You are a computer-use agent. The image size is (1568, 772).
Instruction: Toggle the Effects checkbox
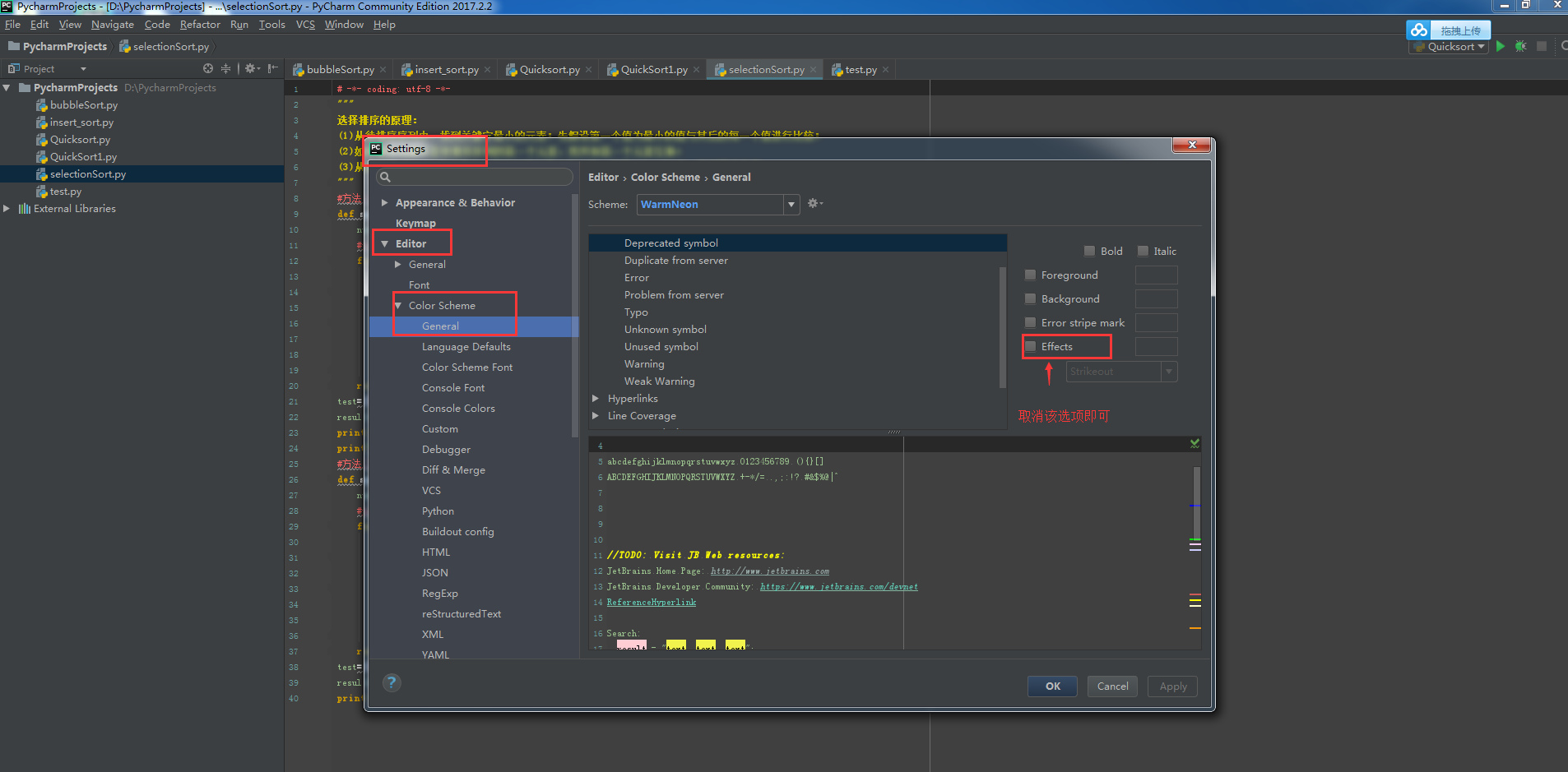[x=1030, y=346]
